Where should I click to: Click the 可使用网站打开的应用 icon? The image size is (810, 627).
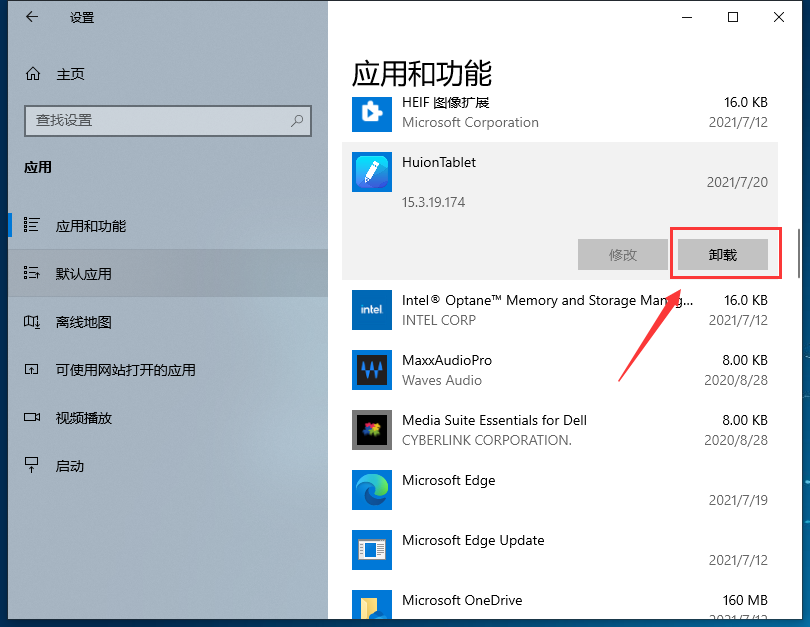[31, 370]
